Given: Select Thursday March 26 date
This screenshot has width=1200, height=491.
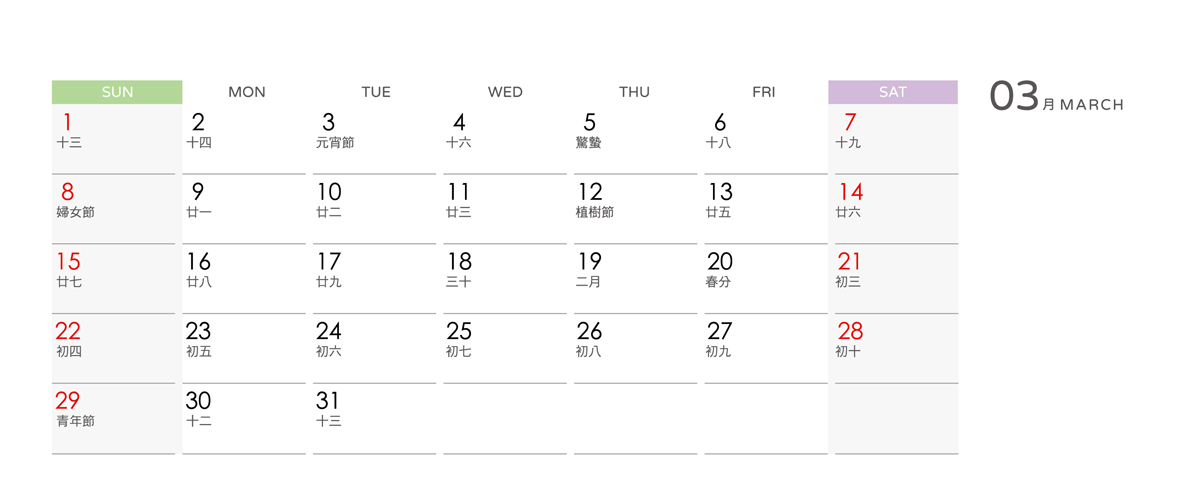Looking at the screenshot, I should pos(635,349).
